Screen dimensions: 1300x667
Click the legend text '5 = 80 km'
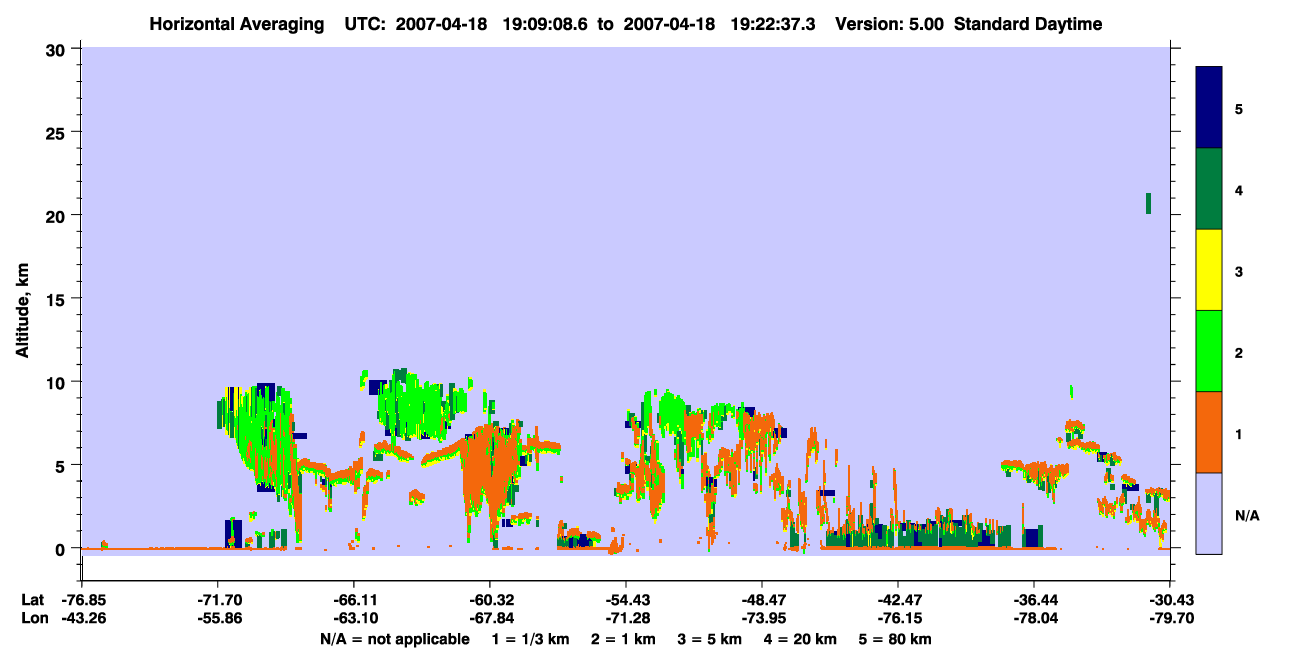[x=895, y=639]
